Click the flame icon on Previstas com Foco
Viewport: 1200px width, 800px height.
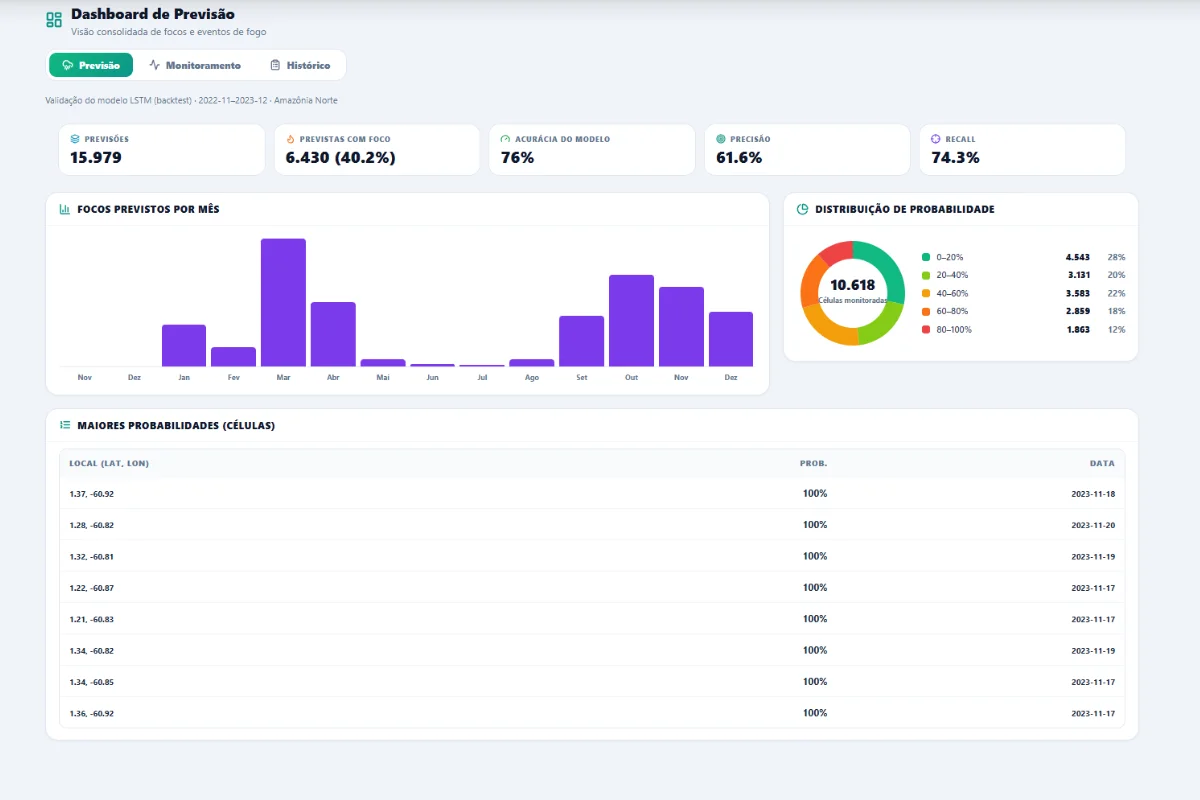[x=290, y=139]
